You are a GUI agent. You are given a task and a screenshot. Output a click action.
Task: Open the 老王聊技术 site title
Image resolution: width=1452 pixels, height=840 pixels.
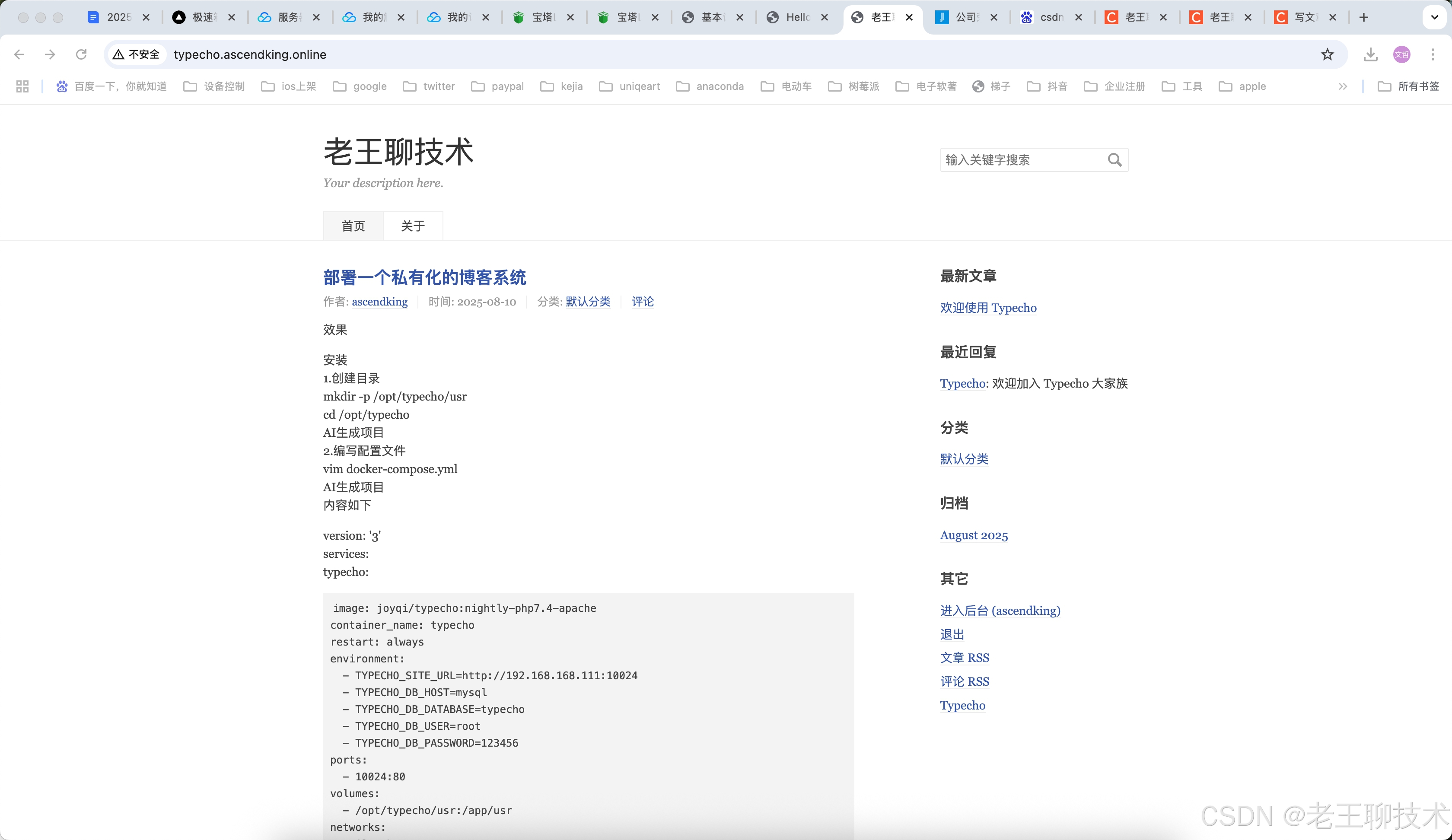398,152
